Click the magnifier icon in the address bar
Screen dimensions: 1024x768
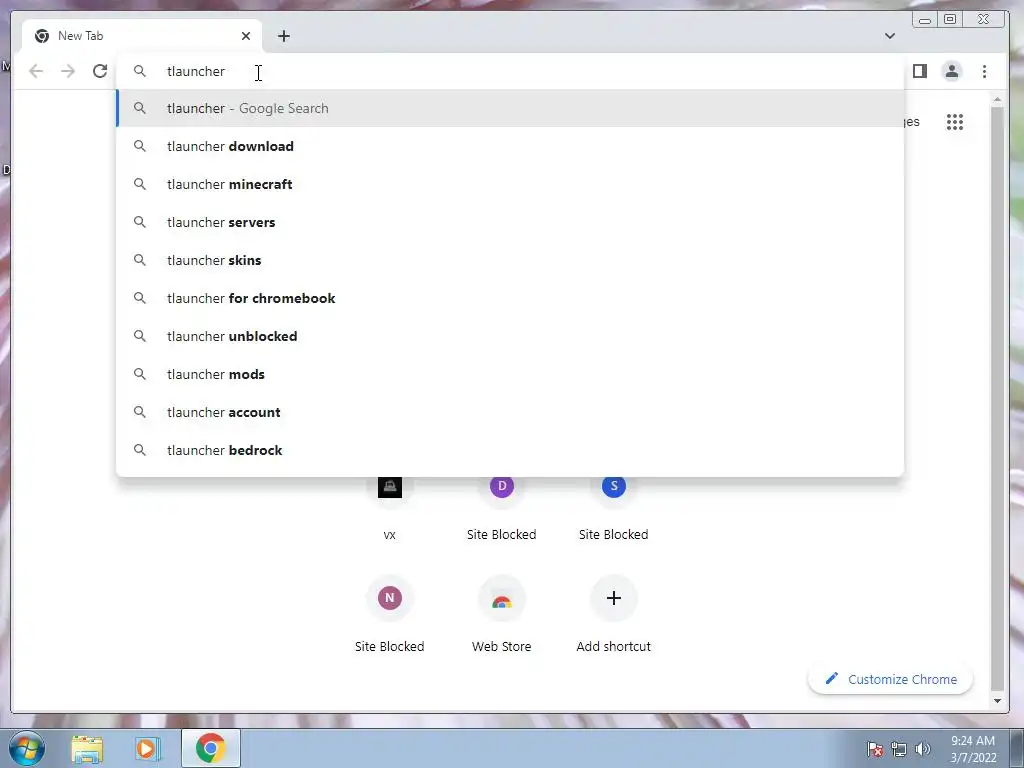click(x=140, y=71)
